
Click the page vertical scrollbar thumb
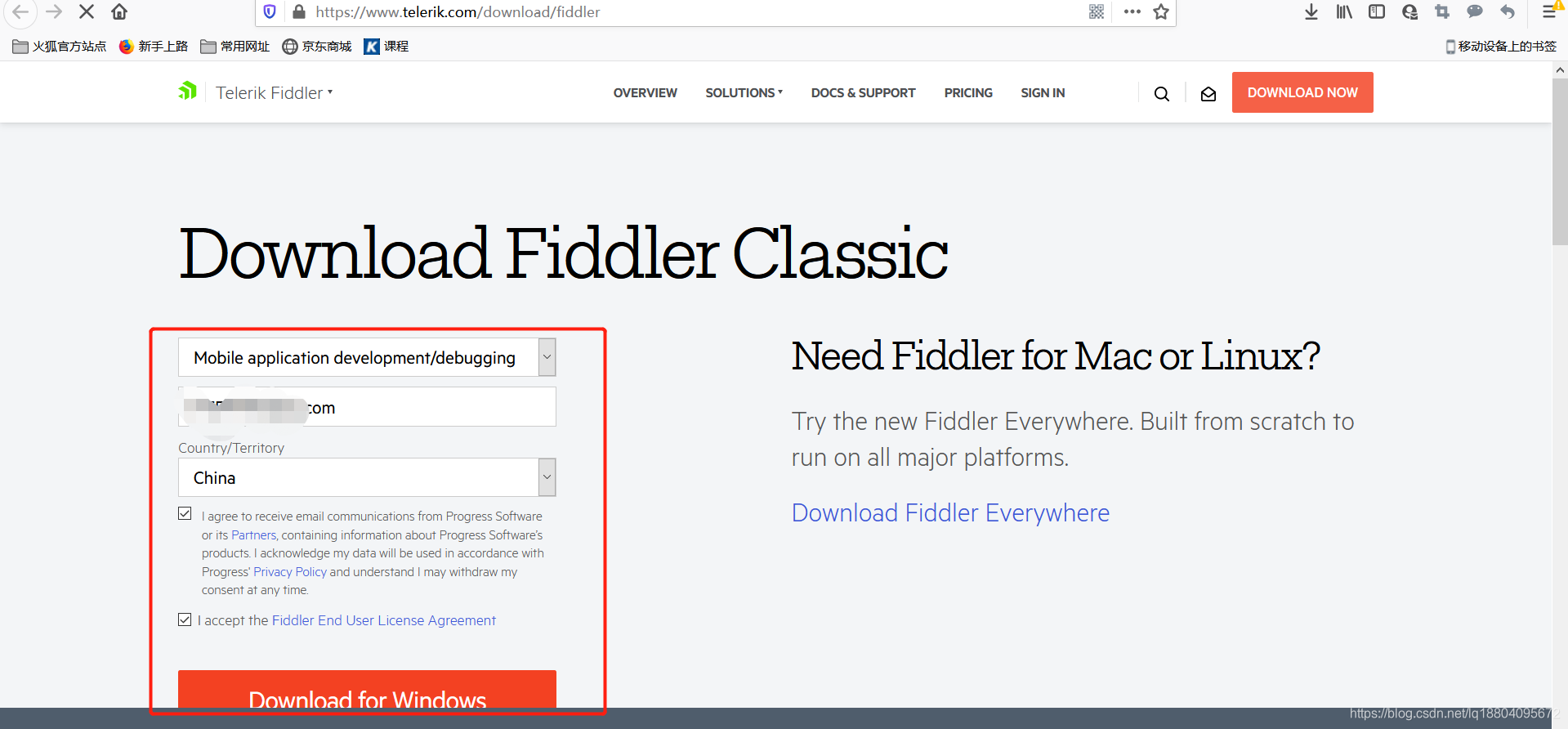pos(1560,163)
